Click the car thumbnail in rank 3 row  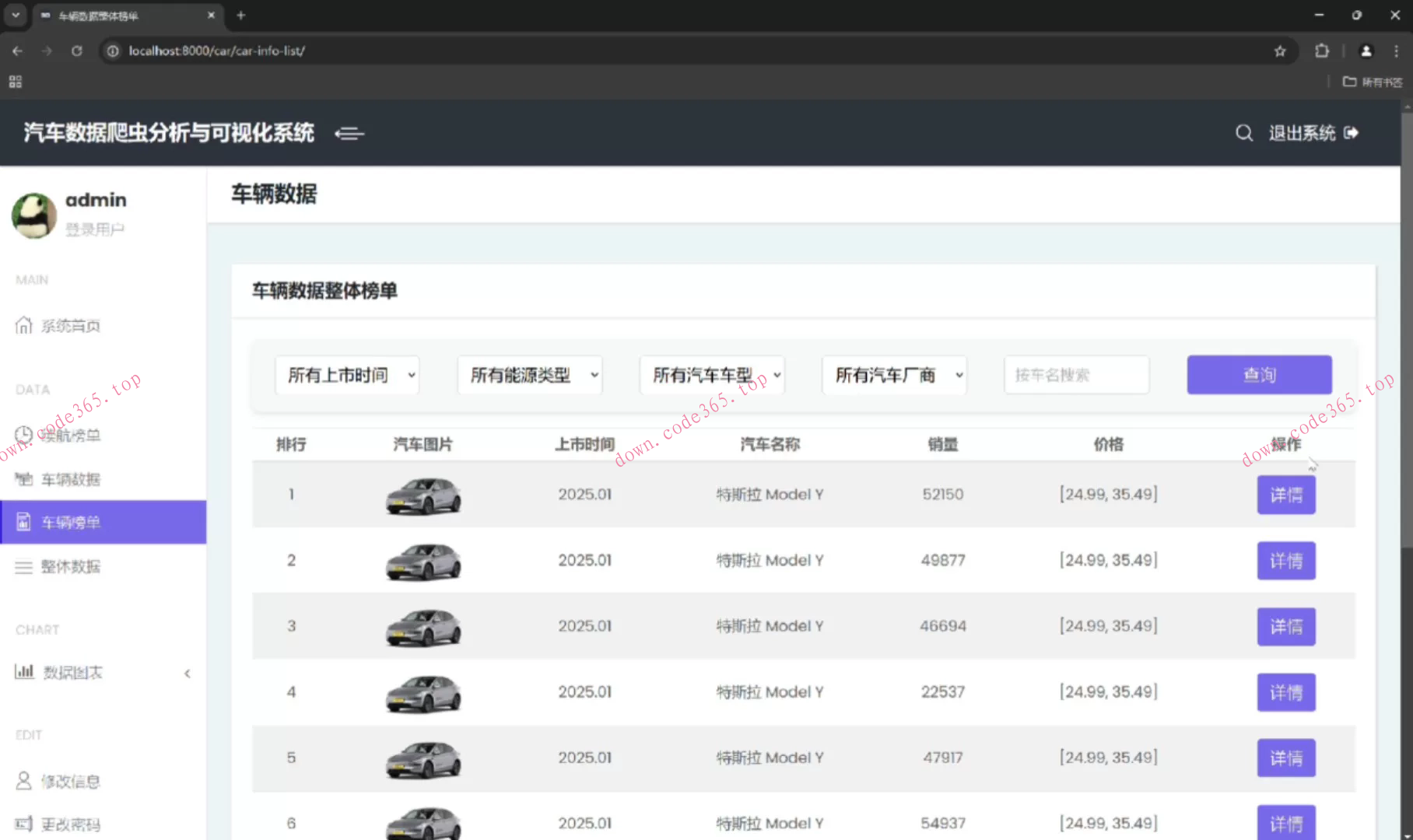[423, 627]
